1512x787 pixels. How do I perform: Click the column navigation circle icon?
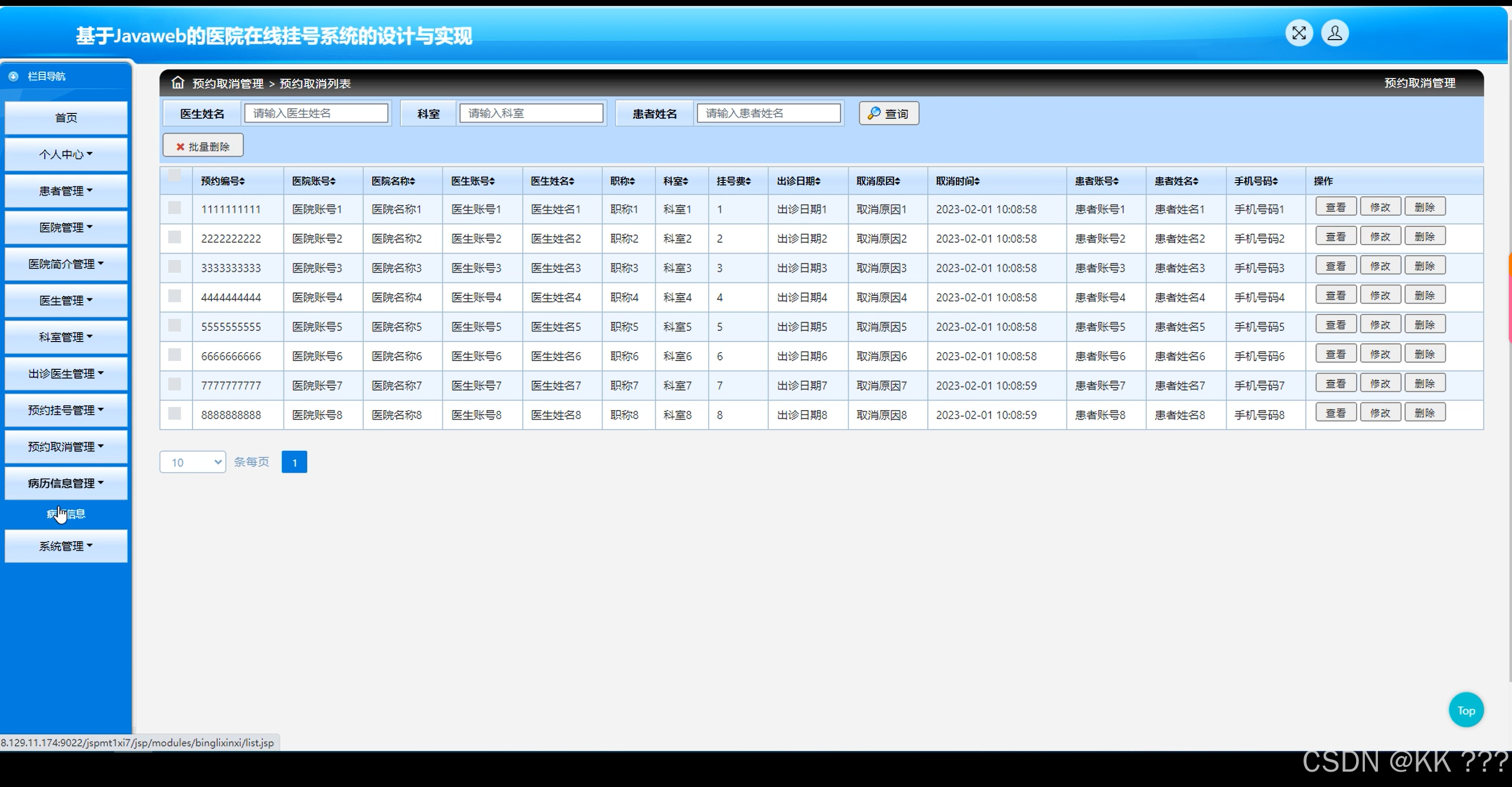click(14, 76)
